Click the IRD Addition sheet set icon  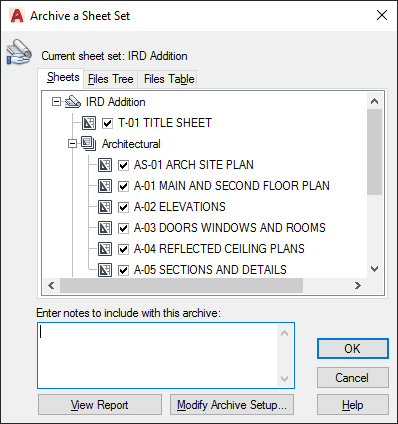[x=73, y=102]
